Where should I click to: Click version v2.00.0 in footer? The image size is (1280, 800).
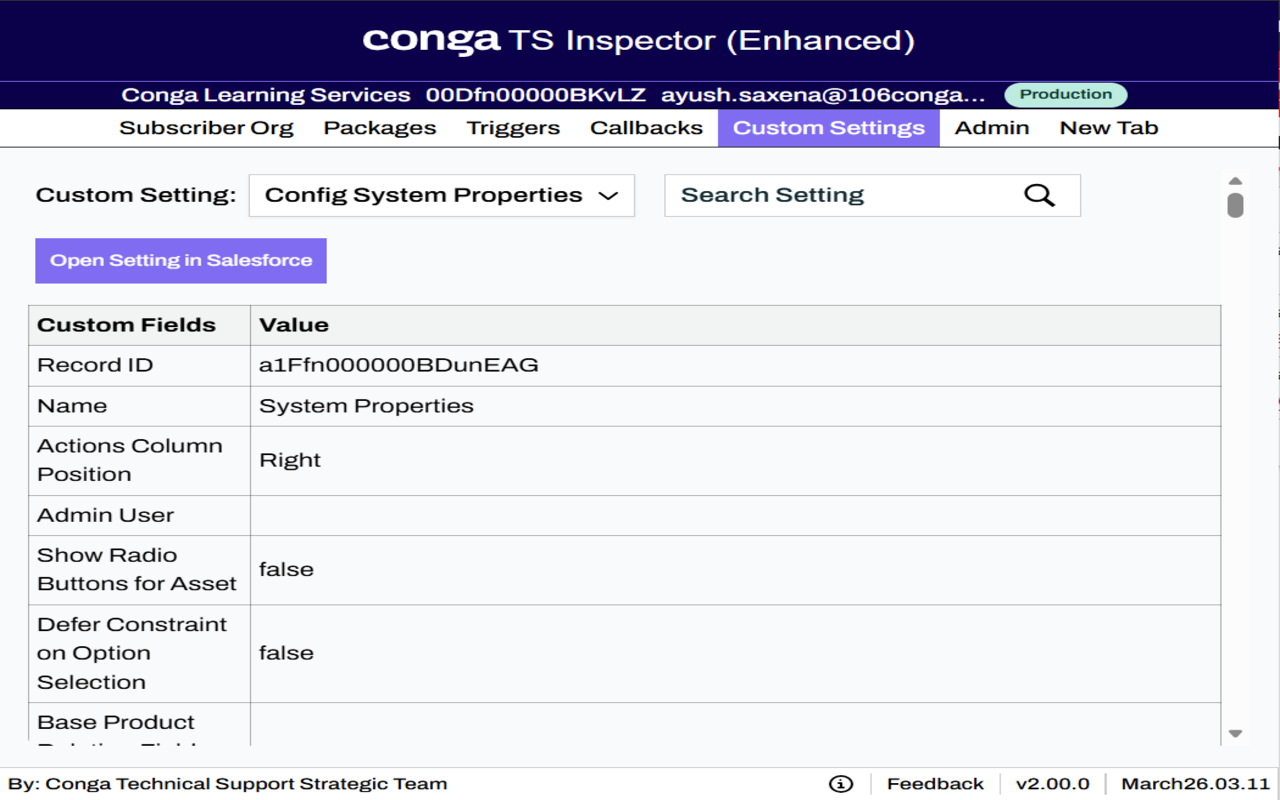[x=1053, y=784]
